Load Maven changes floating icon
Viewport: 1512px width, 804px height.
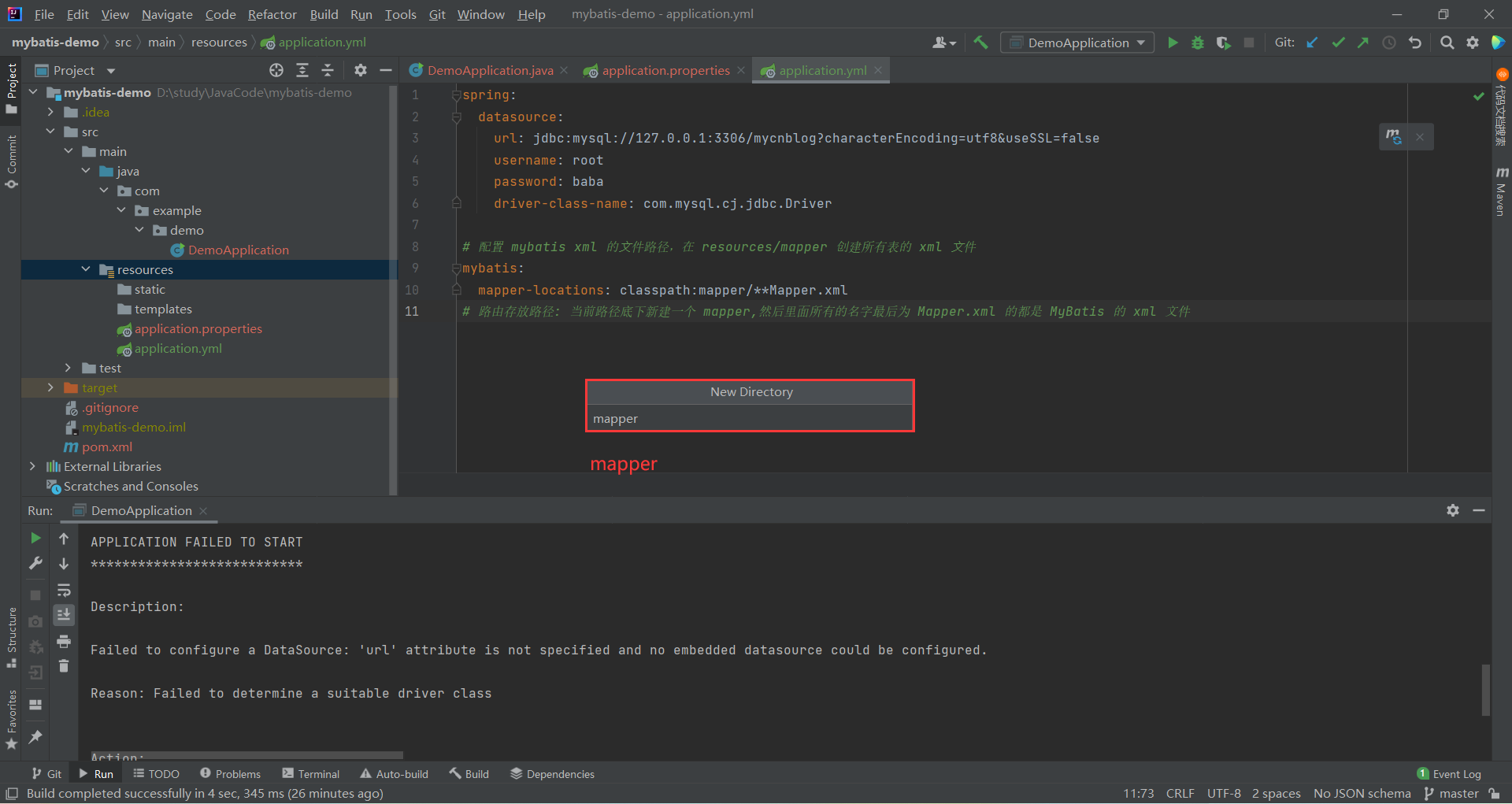coord(1394,136)
